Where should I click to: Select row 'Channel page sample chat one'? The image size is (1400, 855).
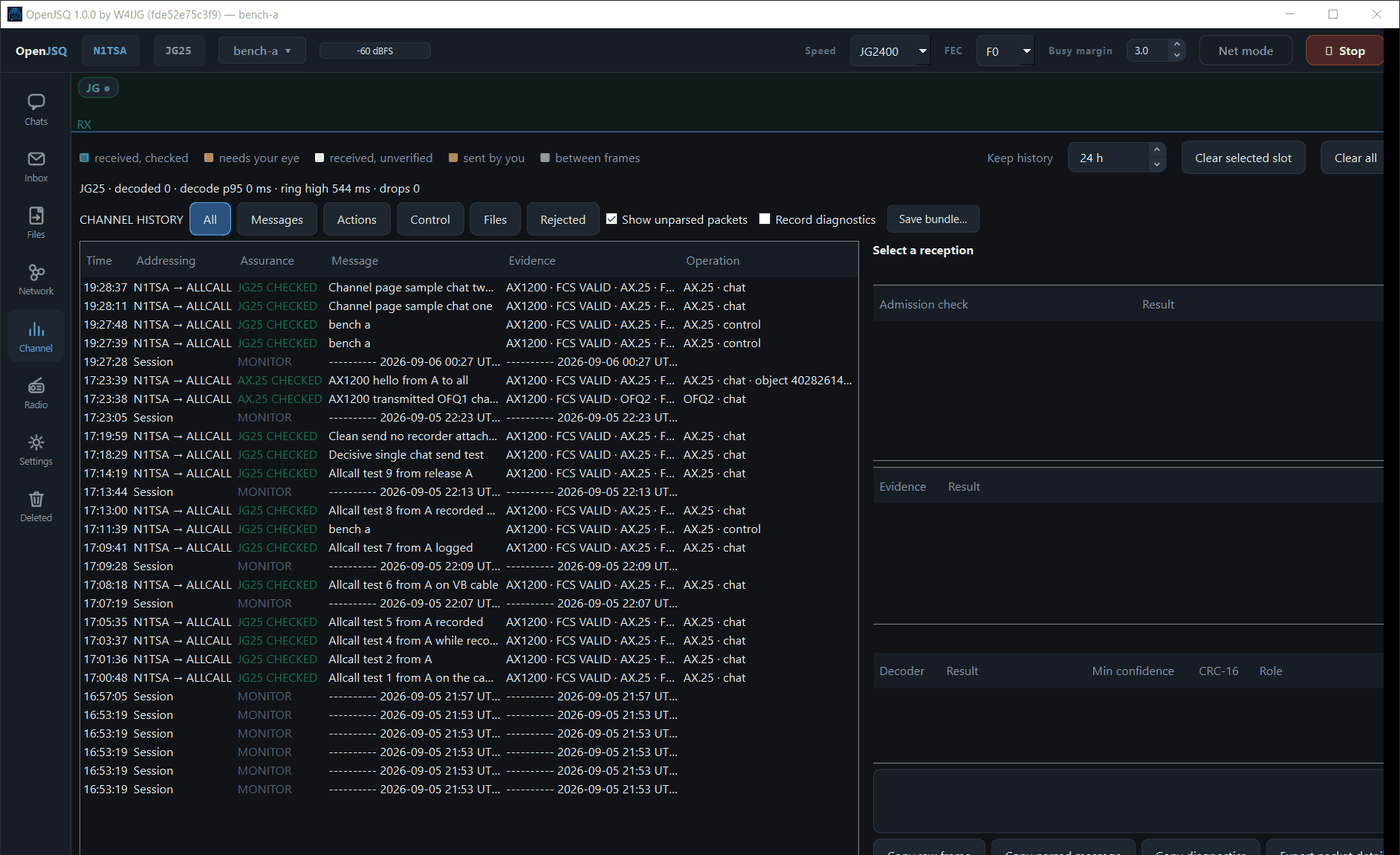click(469, 306)
